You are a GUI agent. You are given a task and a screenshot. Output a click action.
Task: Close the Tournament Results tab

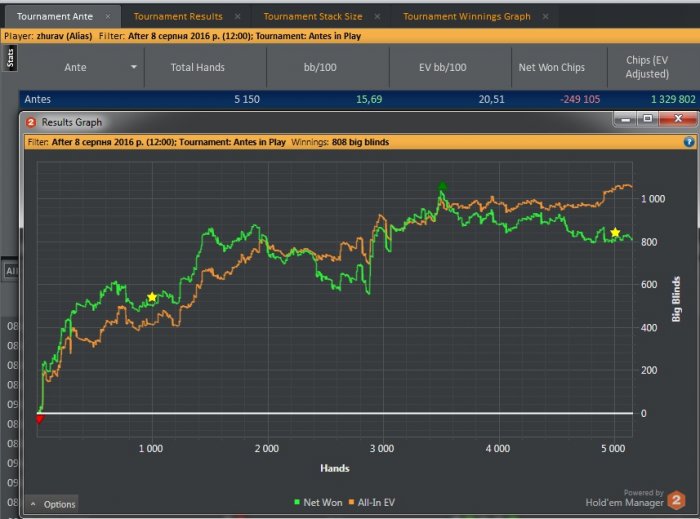(237, 17)
